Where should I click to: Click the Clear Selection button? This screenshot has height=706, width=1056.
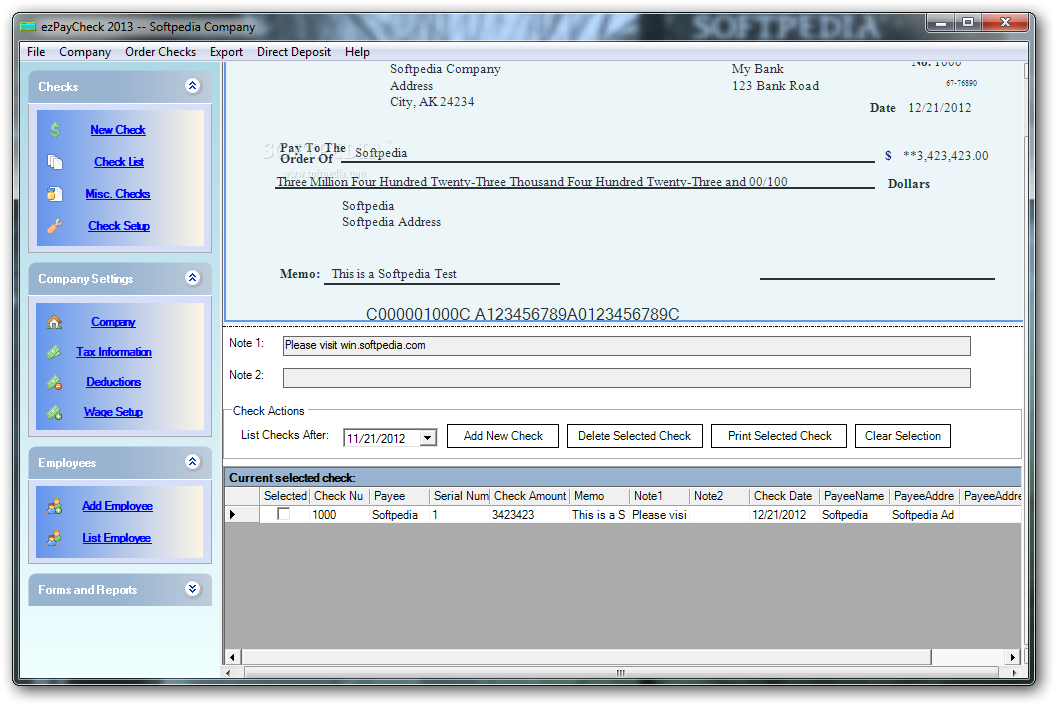pos(902,436)
